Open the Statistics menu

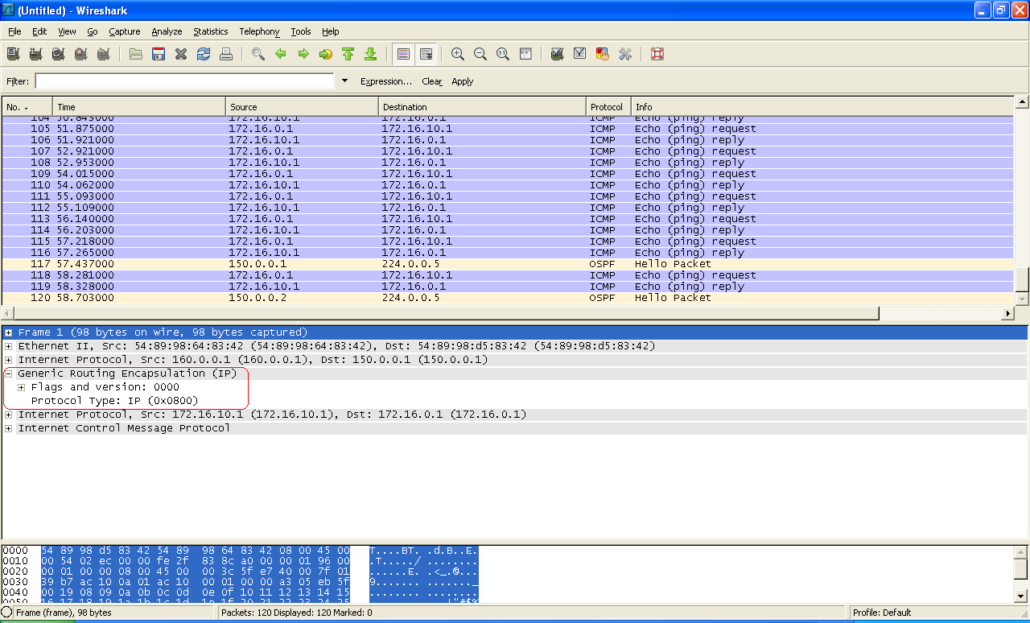tap(210, 31)
